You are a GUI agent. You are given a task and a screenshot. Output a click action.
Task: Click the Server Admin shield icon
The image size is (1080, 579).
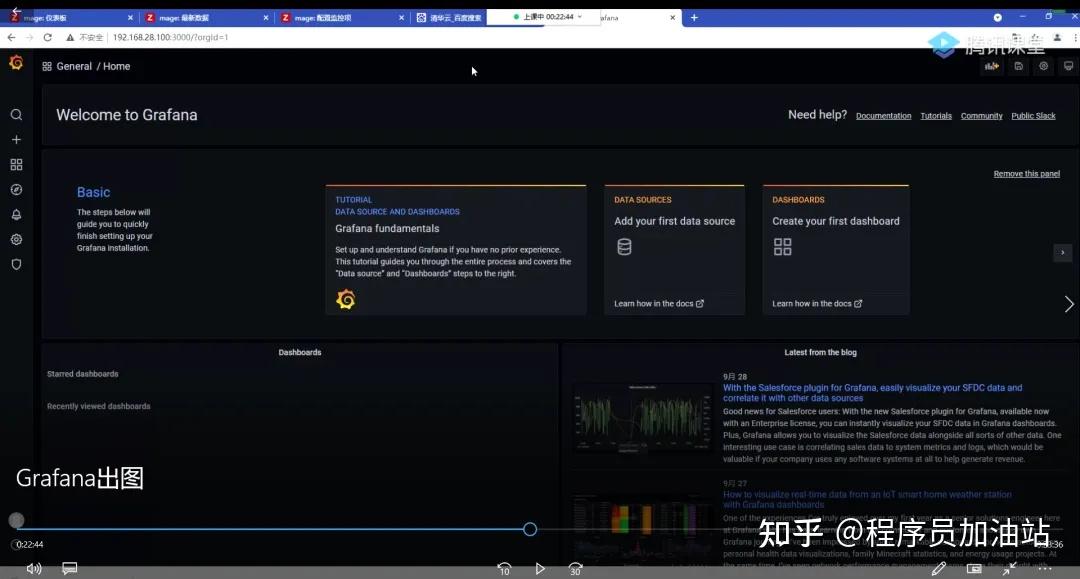(x=16, y=264)
